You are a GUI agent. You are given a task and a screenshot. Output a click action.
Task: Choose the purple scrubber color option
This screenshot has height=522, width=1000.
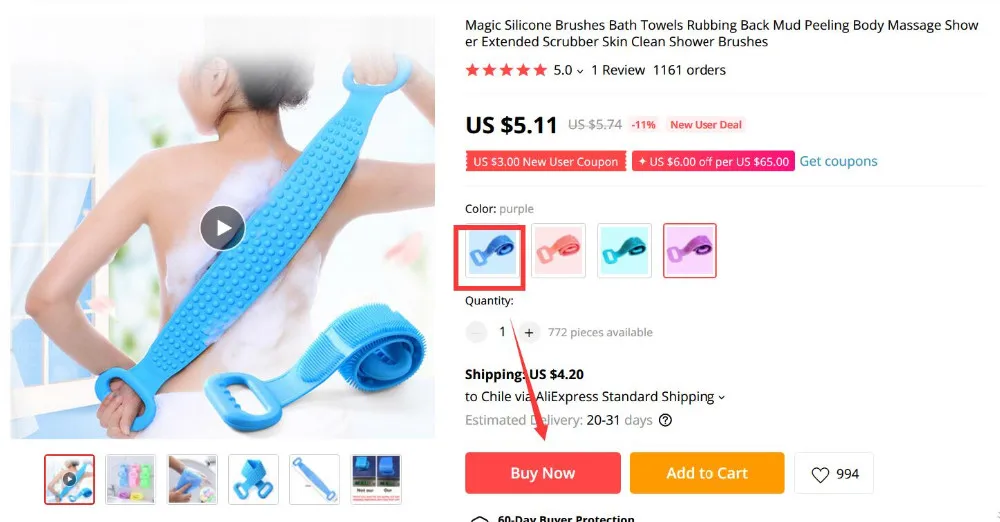coord(690,251)
